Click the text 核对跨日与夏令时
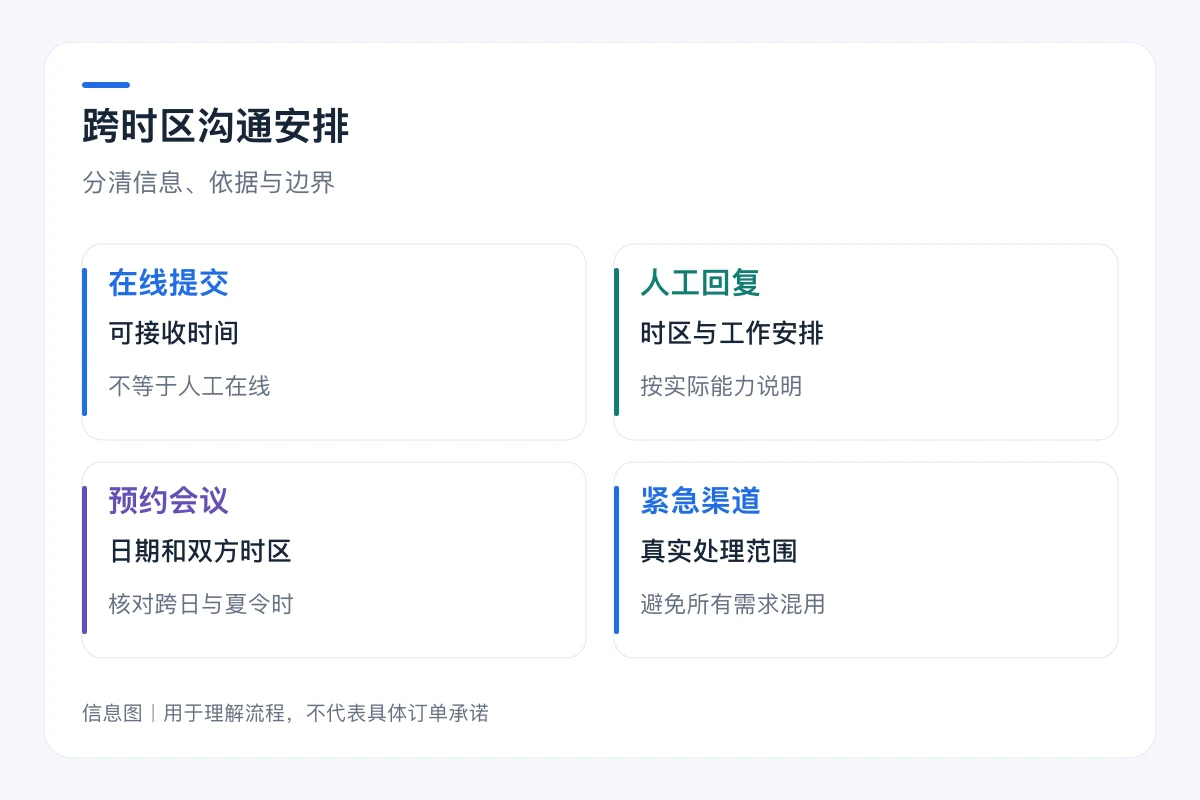This screenshot has width=1200, height=800. pyautogui.click(x=201, y=604)
